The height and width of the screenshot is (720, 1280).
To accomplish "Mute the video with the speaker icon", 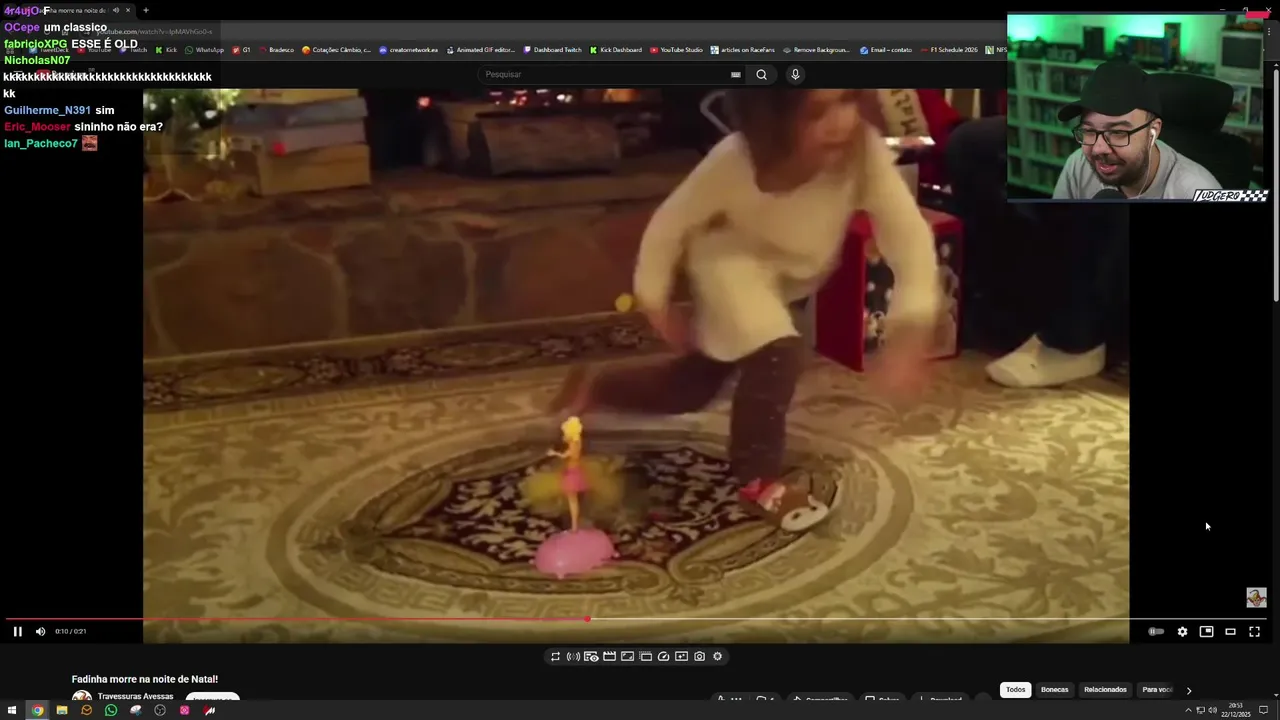I will [x=40, y=631].
